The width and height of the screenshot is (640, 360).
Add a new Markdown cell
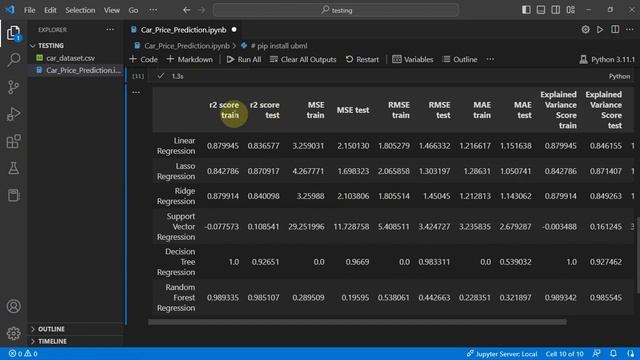point(190,59)
